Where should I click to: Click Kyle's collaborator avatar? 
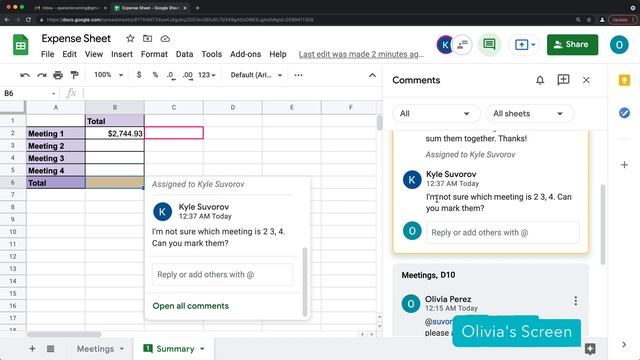445,44
